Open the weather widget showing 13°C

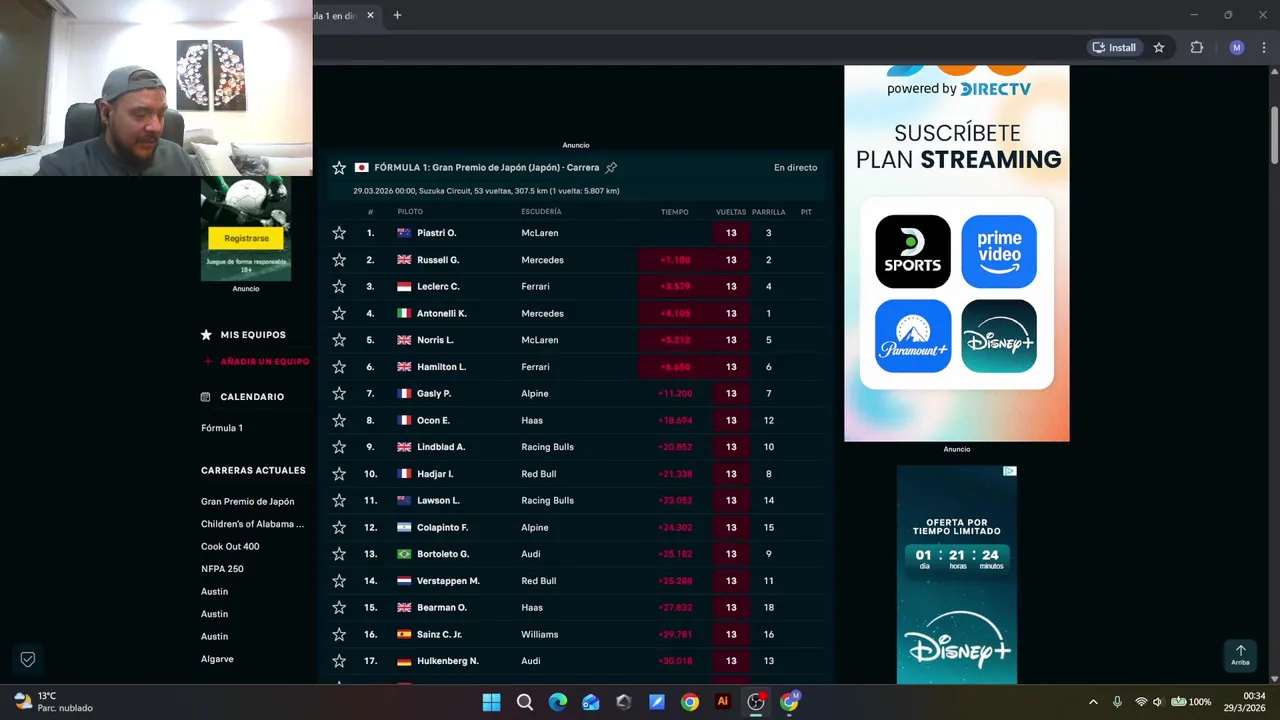tap(54, 702)
